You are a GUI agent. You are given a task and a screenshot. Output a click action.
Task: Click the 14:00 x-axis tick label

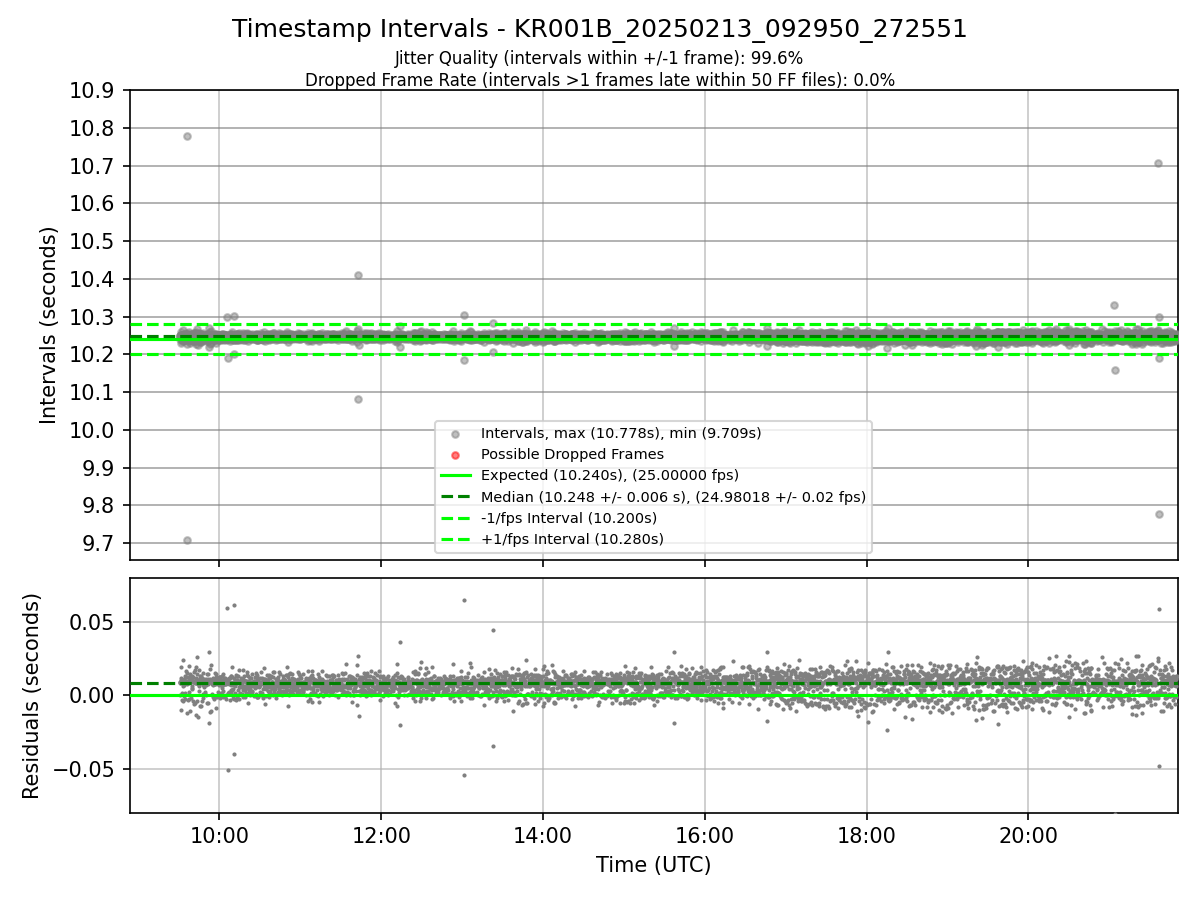click(543, 836)
